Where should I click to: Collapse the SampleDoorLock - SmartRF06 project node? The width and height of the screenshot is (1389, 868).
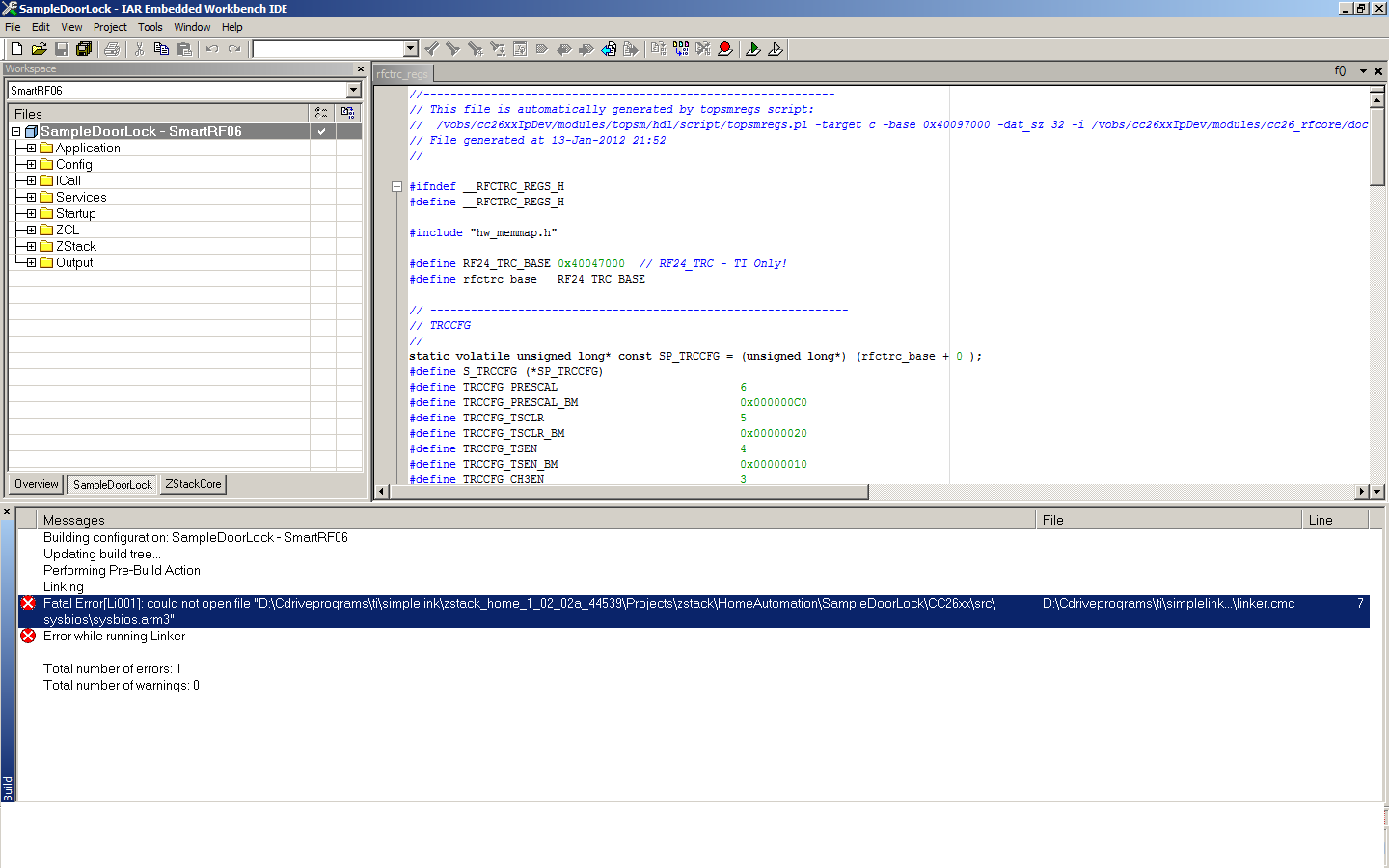pyautogui.click(x=16, y=131)
